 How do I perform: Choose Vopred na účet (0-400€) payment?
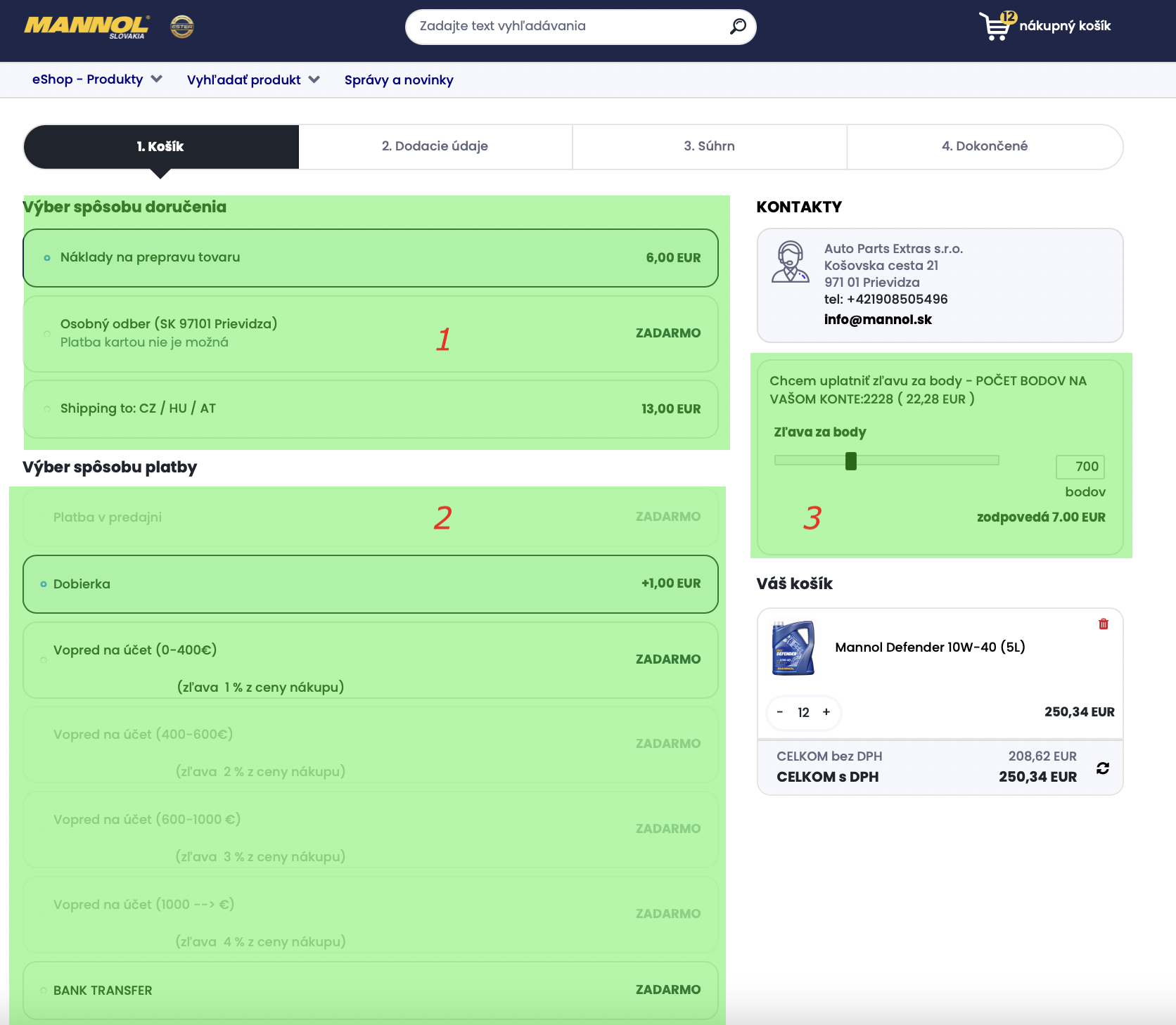pyautogui.click(x=371, y=660)
